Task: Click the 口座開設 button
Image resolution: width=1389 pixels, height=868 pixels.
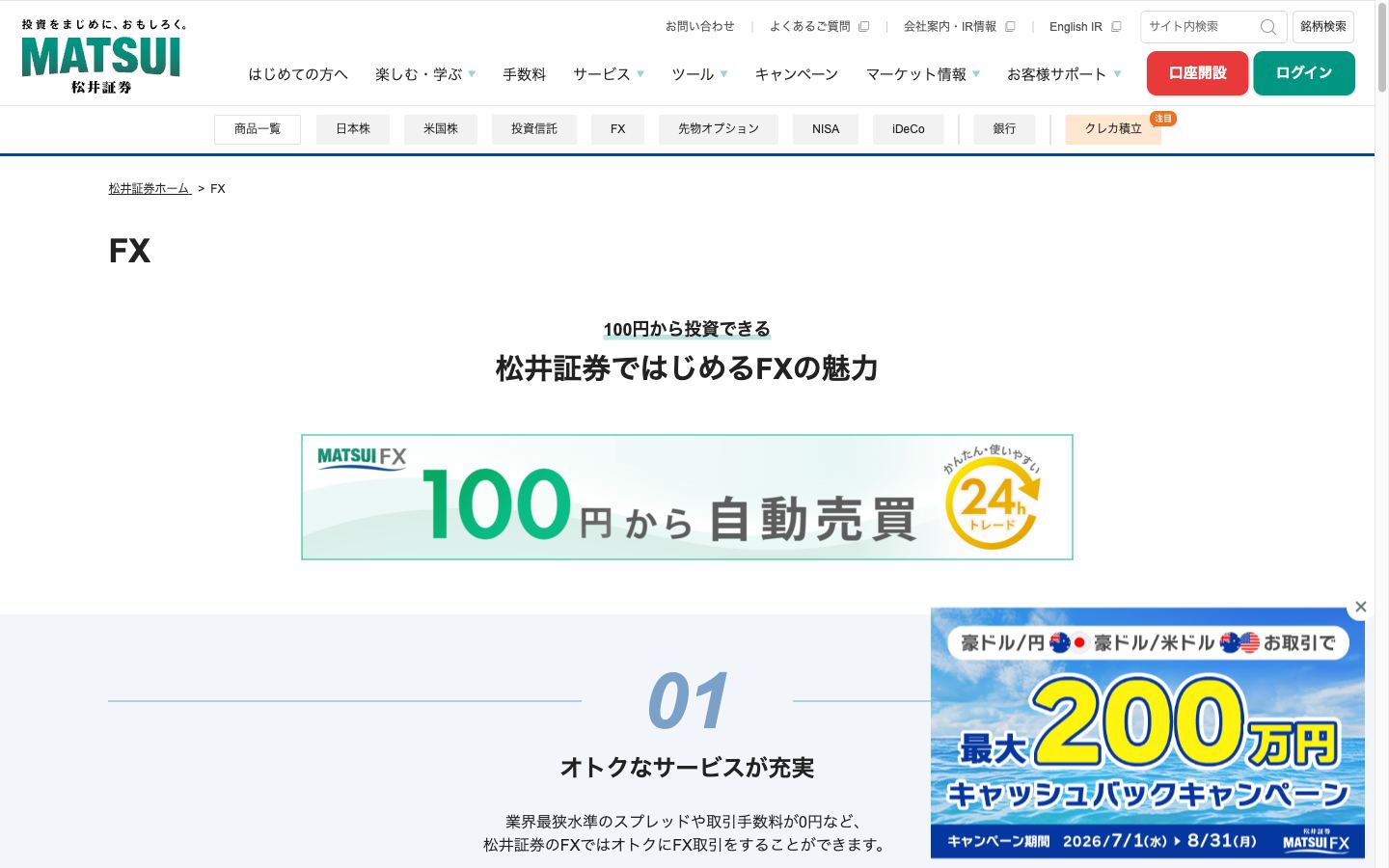Action: [x=1197, y=73]
